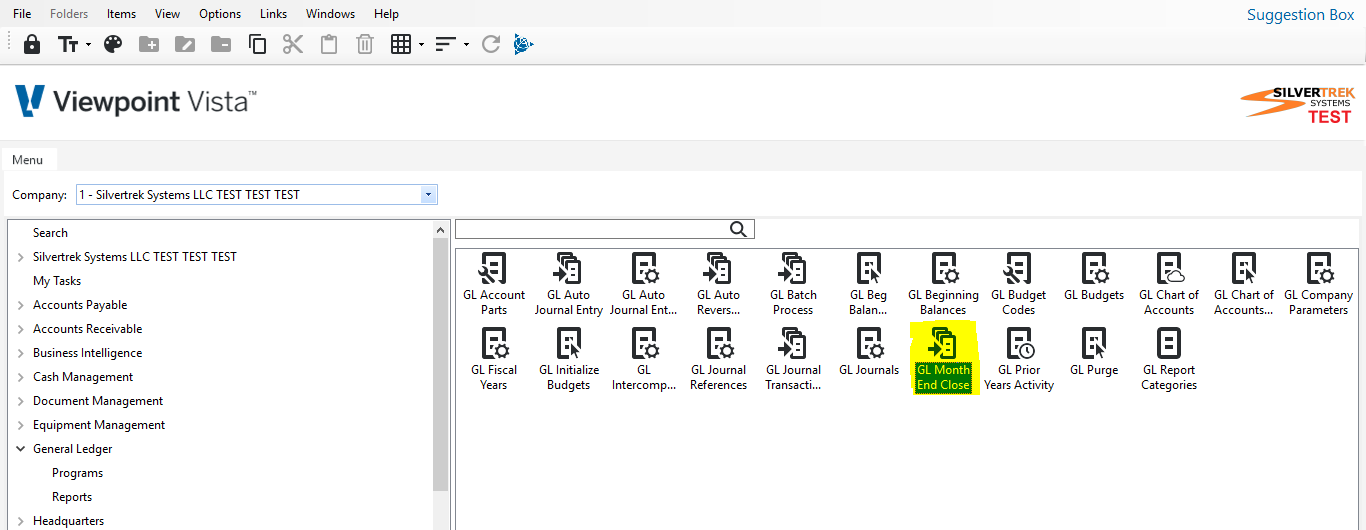Viewport: 1366px width, 530px height.
Task: Open the GL Budgets form
Action: [1094, 277]
